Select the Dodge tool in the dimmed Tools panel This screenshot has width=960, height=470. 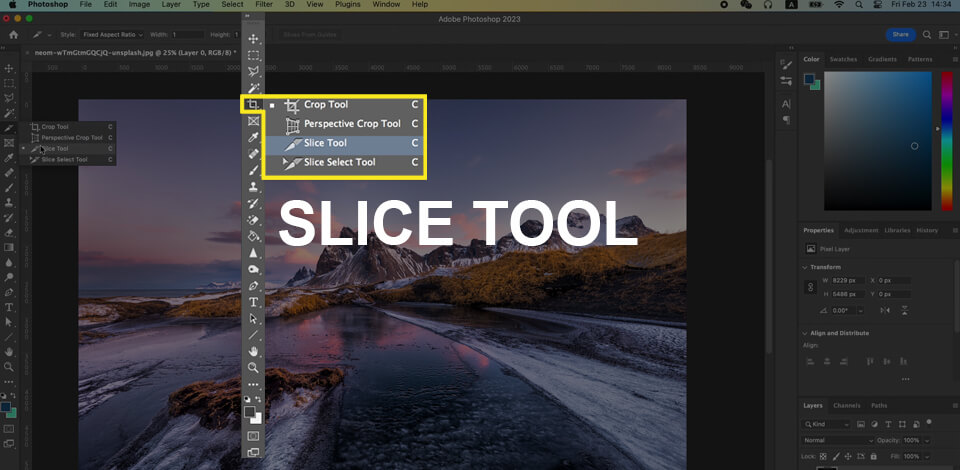point(9,277)
